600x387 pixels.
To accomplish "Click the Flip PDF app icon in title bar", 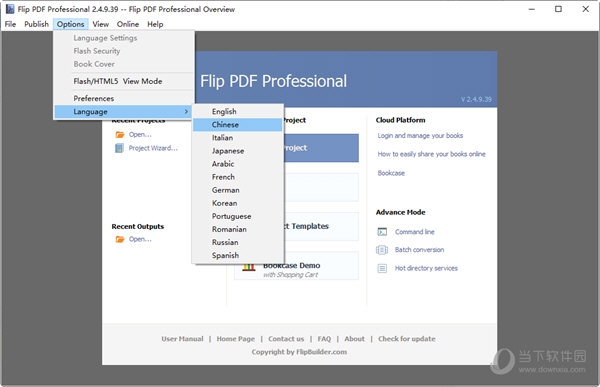I will pyautogui.click(x=10, y=9).
